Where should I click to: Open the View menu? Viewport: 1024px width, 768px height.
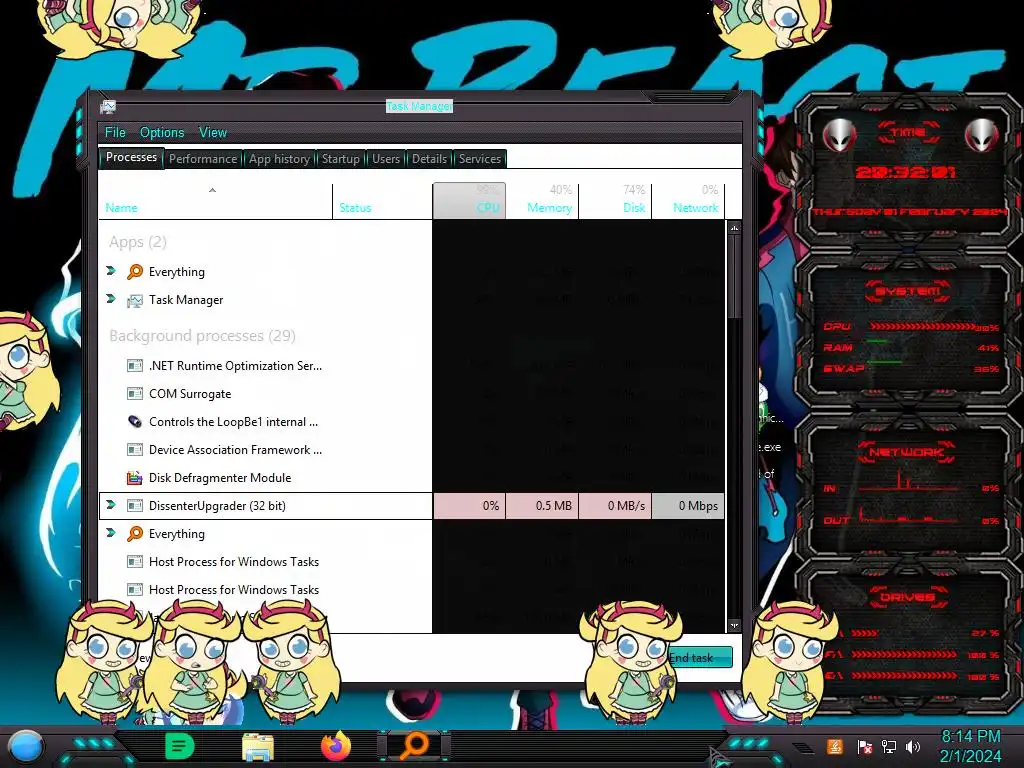coord(213,133)
